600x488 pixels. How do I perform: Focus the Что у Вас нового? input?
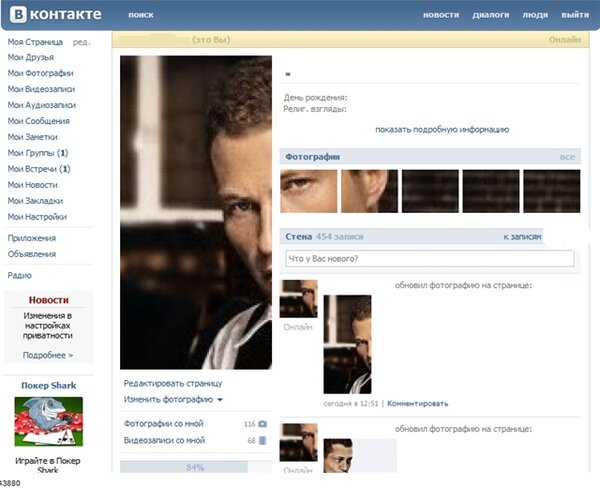[x=430, y=259]
